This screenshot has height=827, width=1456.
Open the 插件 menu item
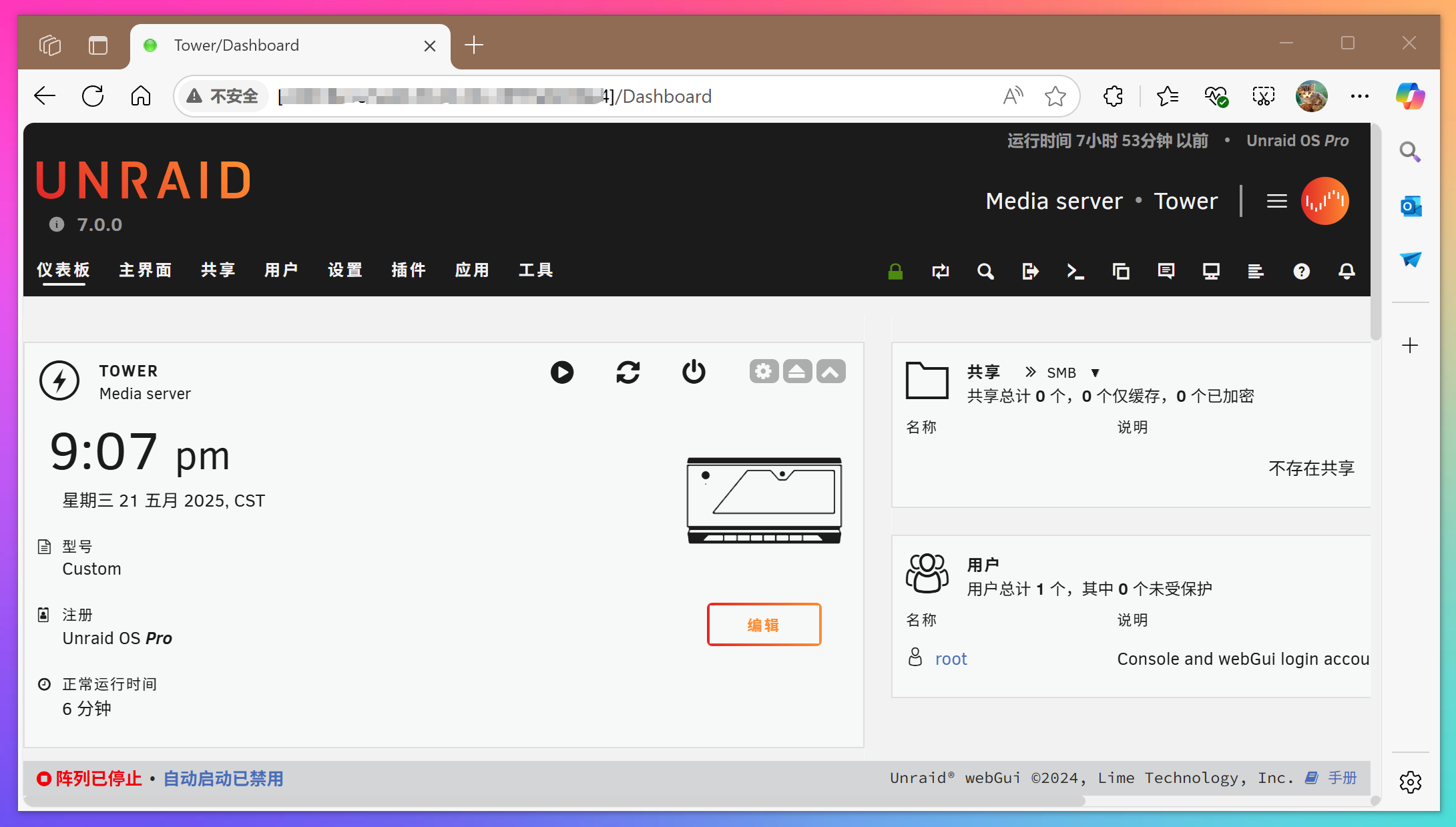(x=408, y=270)
